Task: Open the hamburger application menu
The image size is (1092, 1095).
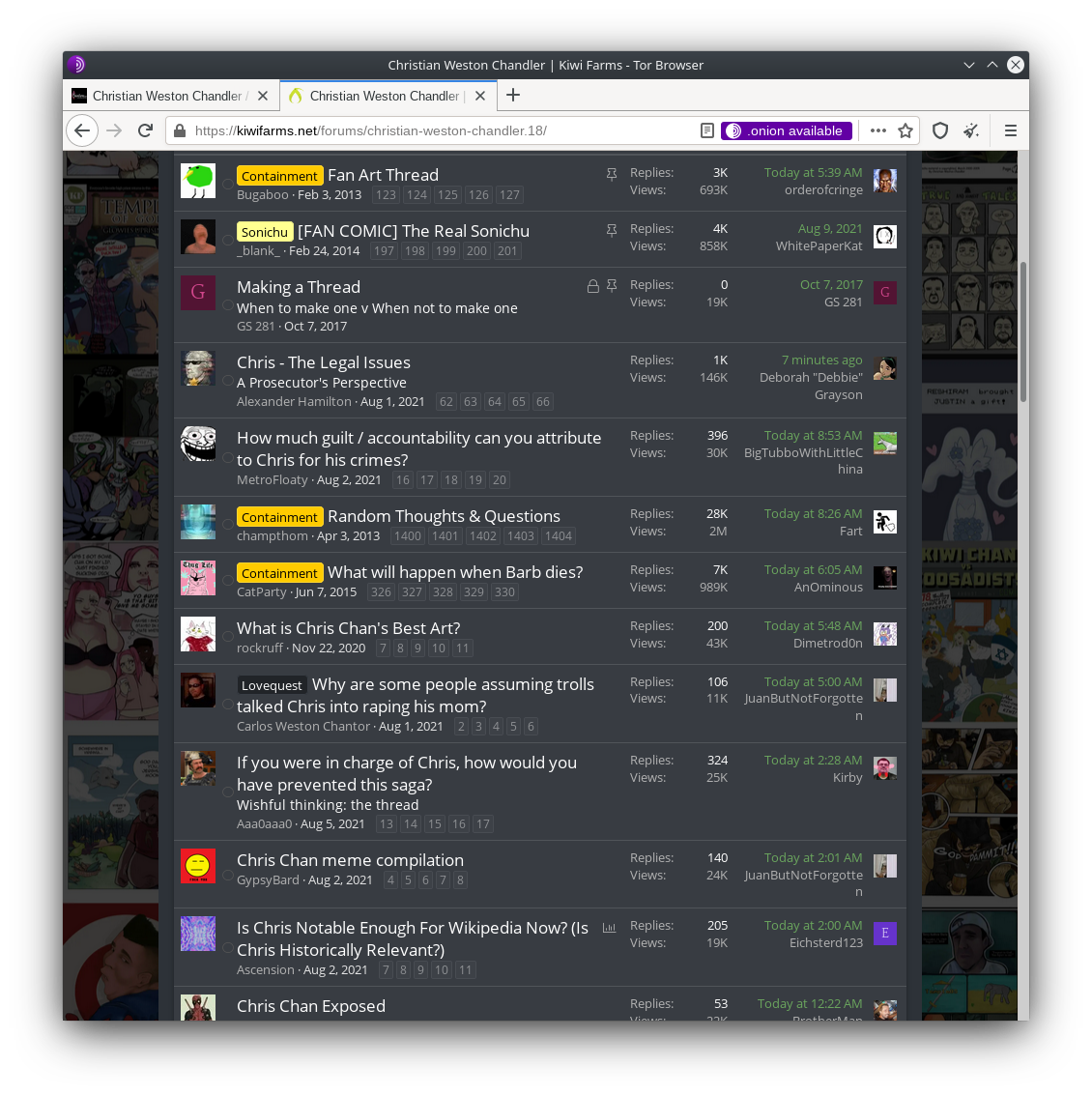Action: point(1010,130)
